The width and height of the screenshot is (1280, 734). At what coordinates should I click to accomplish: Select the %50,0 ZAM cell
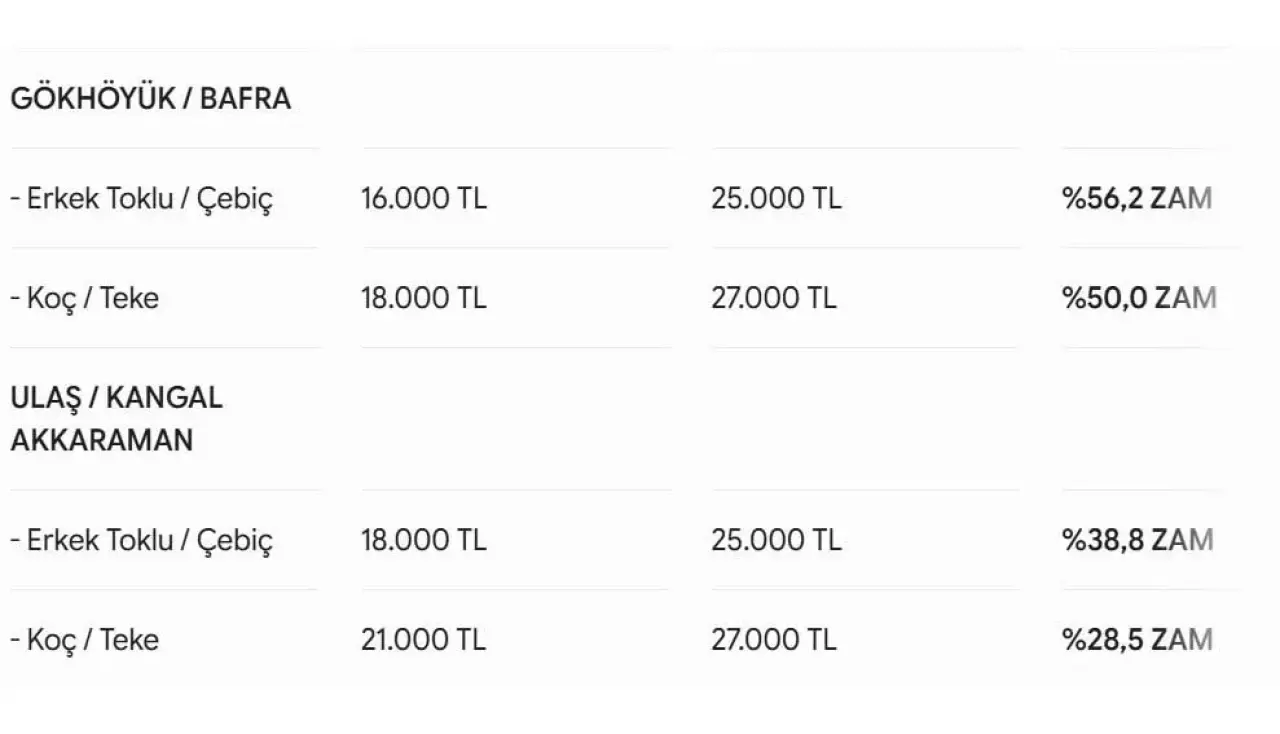[x=1140, y=298]
